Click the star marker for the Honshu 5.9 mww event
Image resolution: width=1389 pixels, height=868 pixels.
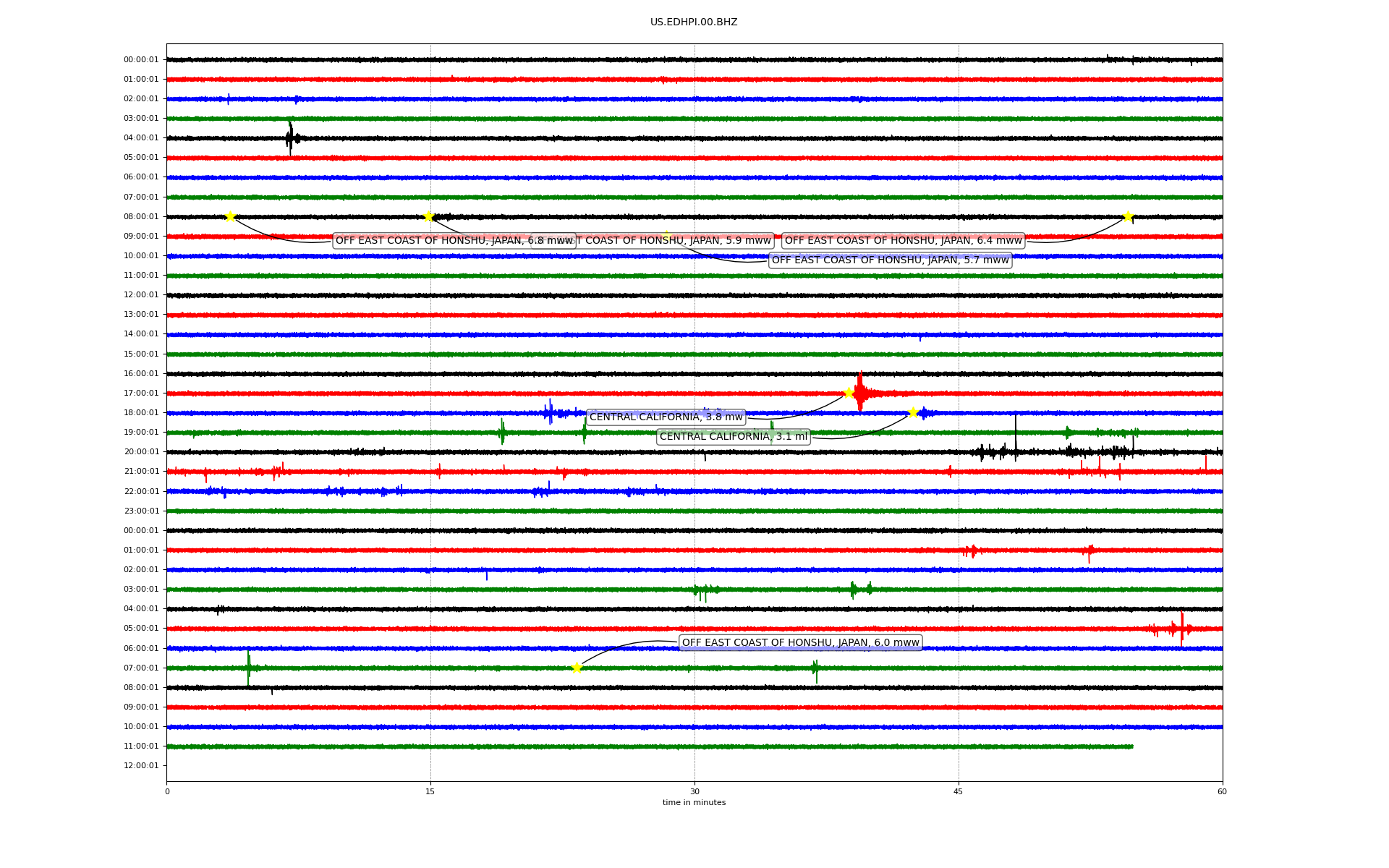click(428, 216)
